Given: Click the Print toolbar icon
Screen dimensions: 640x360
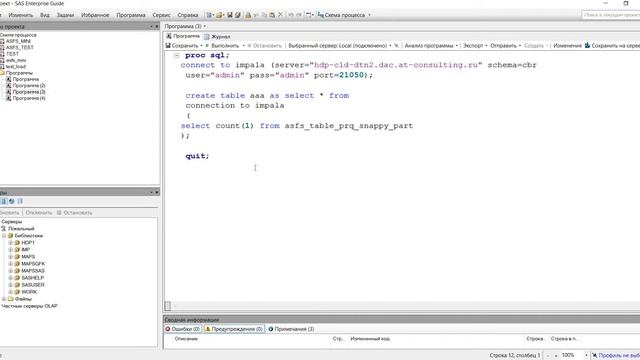Looking at the screenshot, I should pos(248,15).
